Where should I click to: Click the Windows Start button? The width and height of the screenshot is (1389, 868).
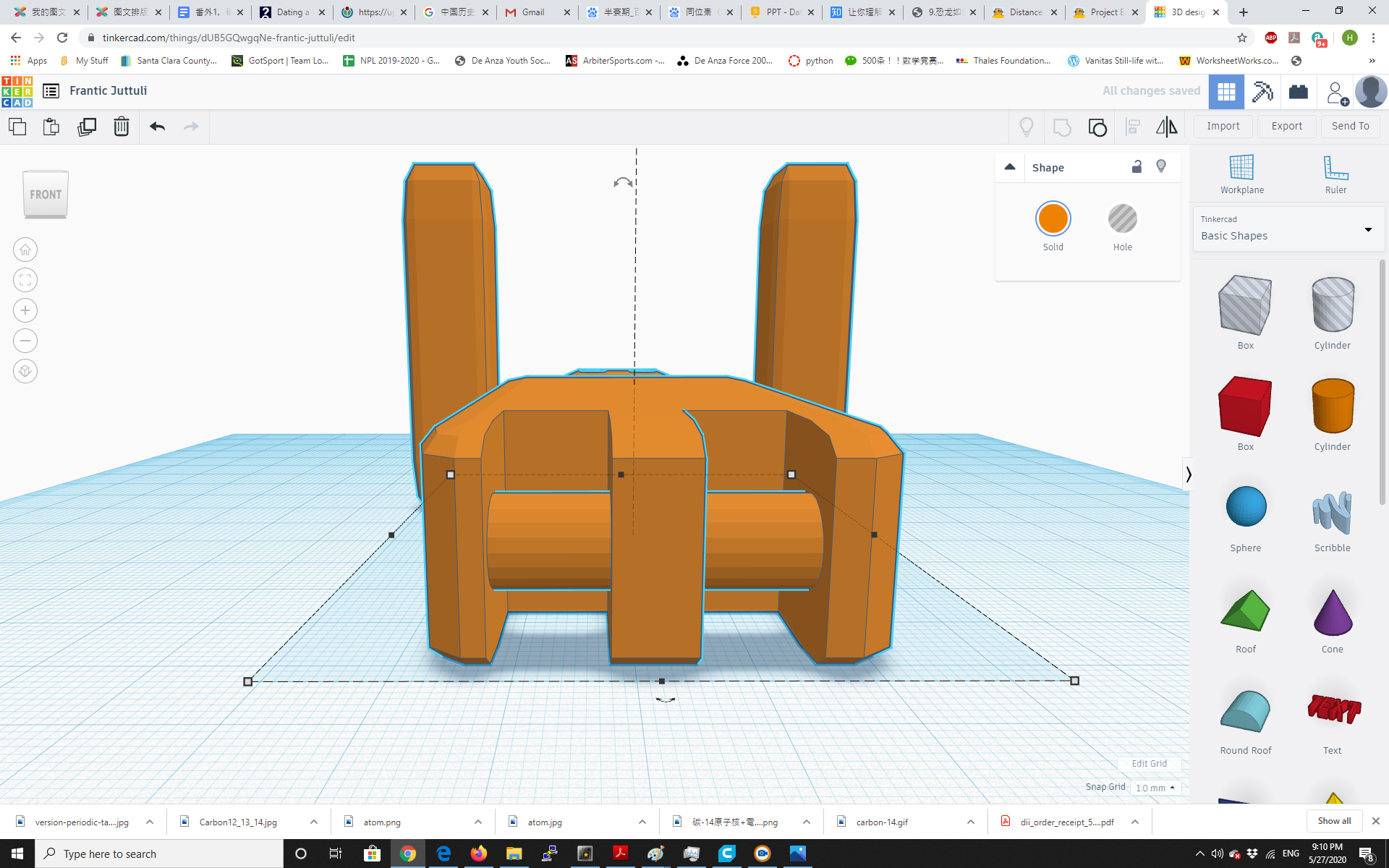click(x=17, y=854)
